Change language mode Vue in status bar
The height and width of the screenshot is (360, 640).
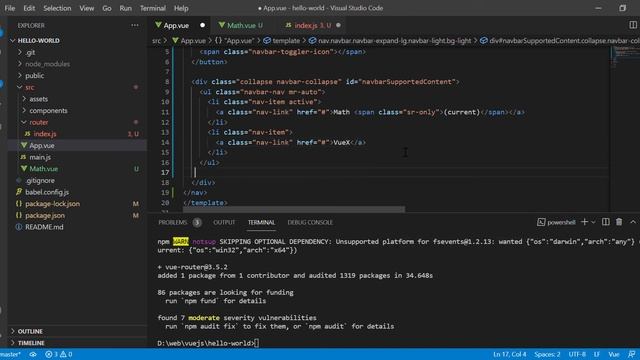click(x=614, y=354)
